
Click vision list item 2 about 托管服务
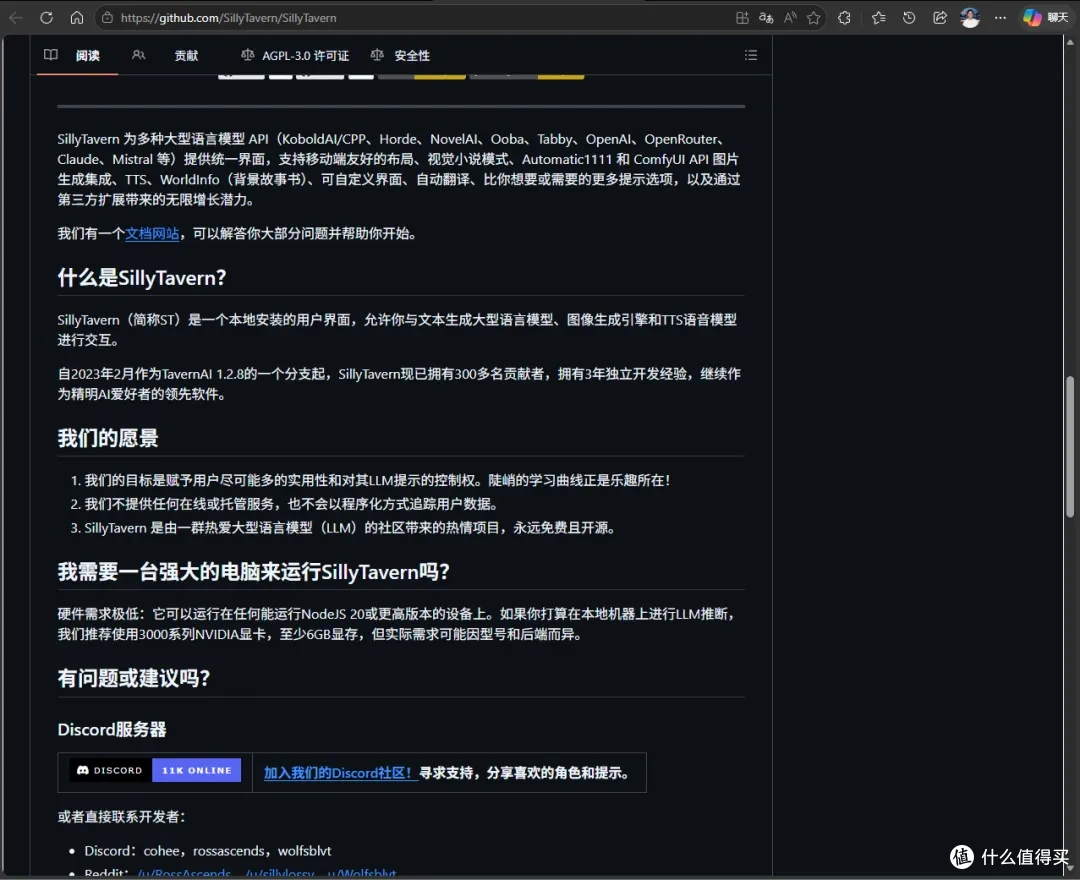(x=291, y=505)
